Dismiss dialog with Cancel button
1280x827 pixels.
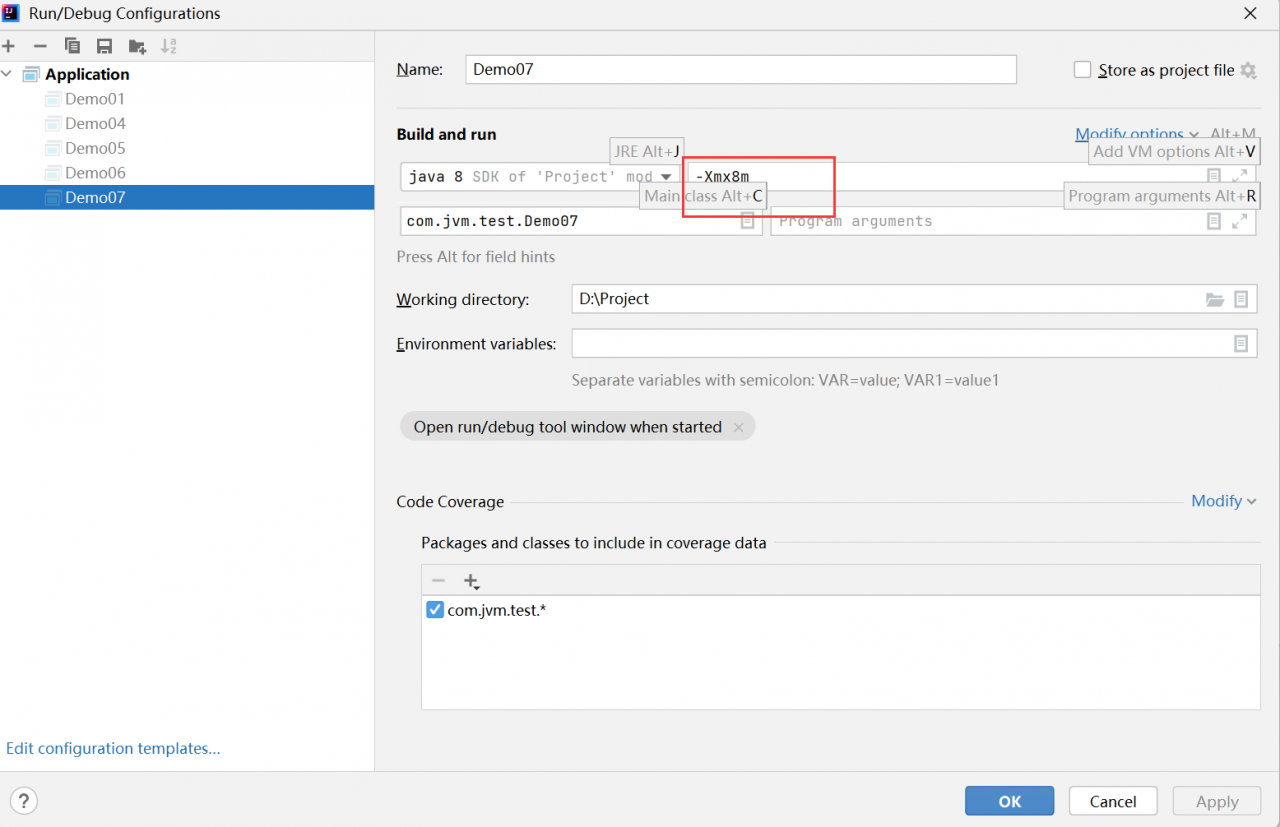click(1113, 801)
